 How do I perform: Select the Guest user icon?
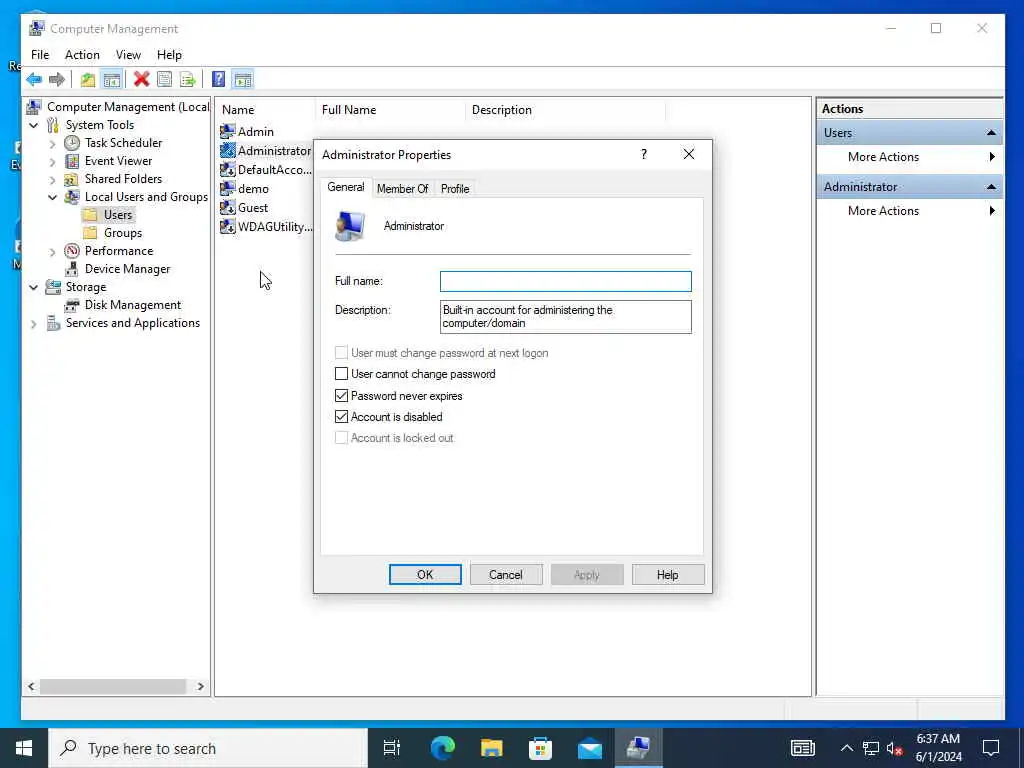(227, 208)
